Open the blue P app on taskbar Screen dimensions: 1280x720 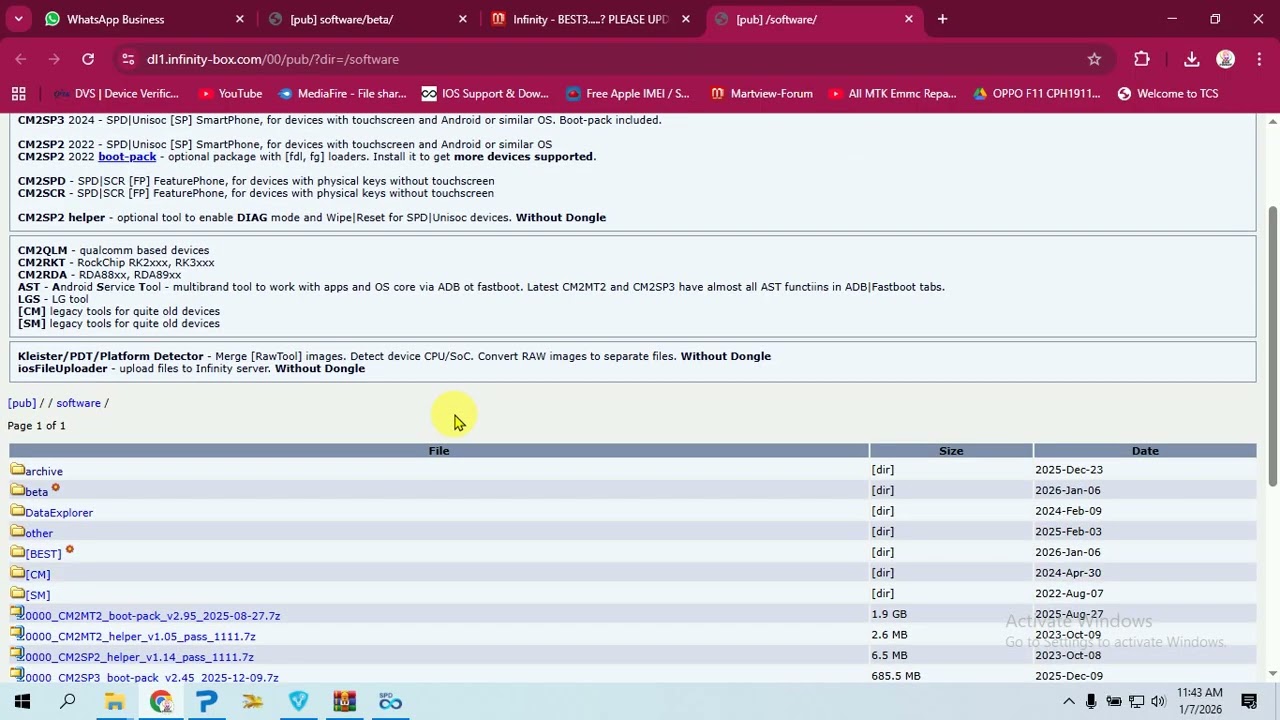[206, 702]
